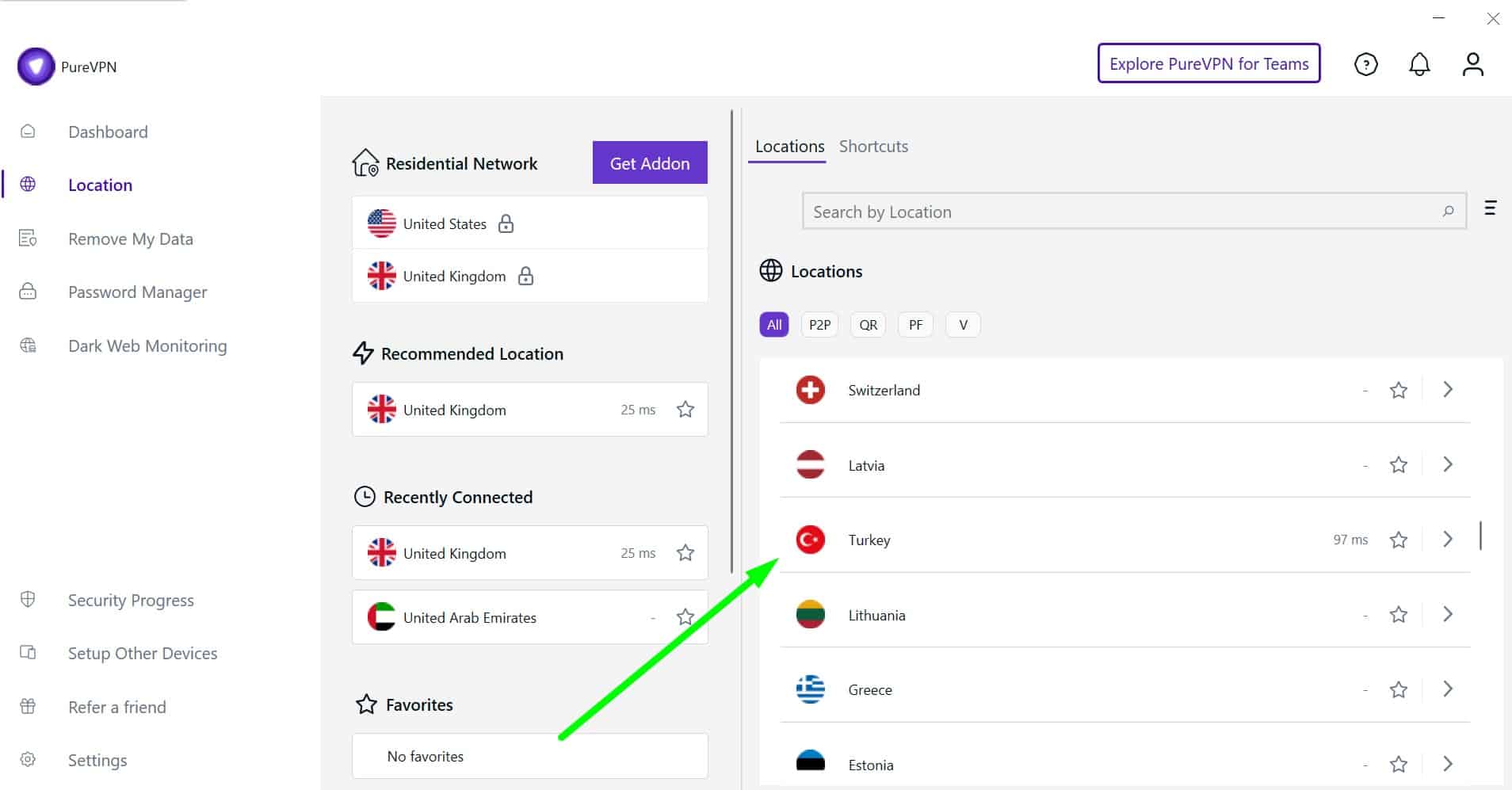
Task: Open the help question mark icon
Action: pyautogui.click(x=1365, y=64)
